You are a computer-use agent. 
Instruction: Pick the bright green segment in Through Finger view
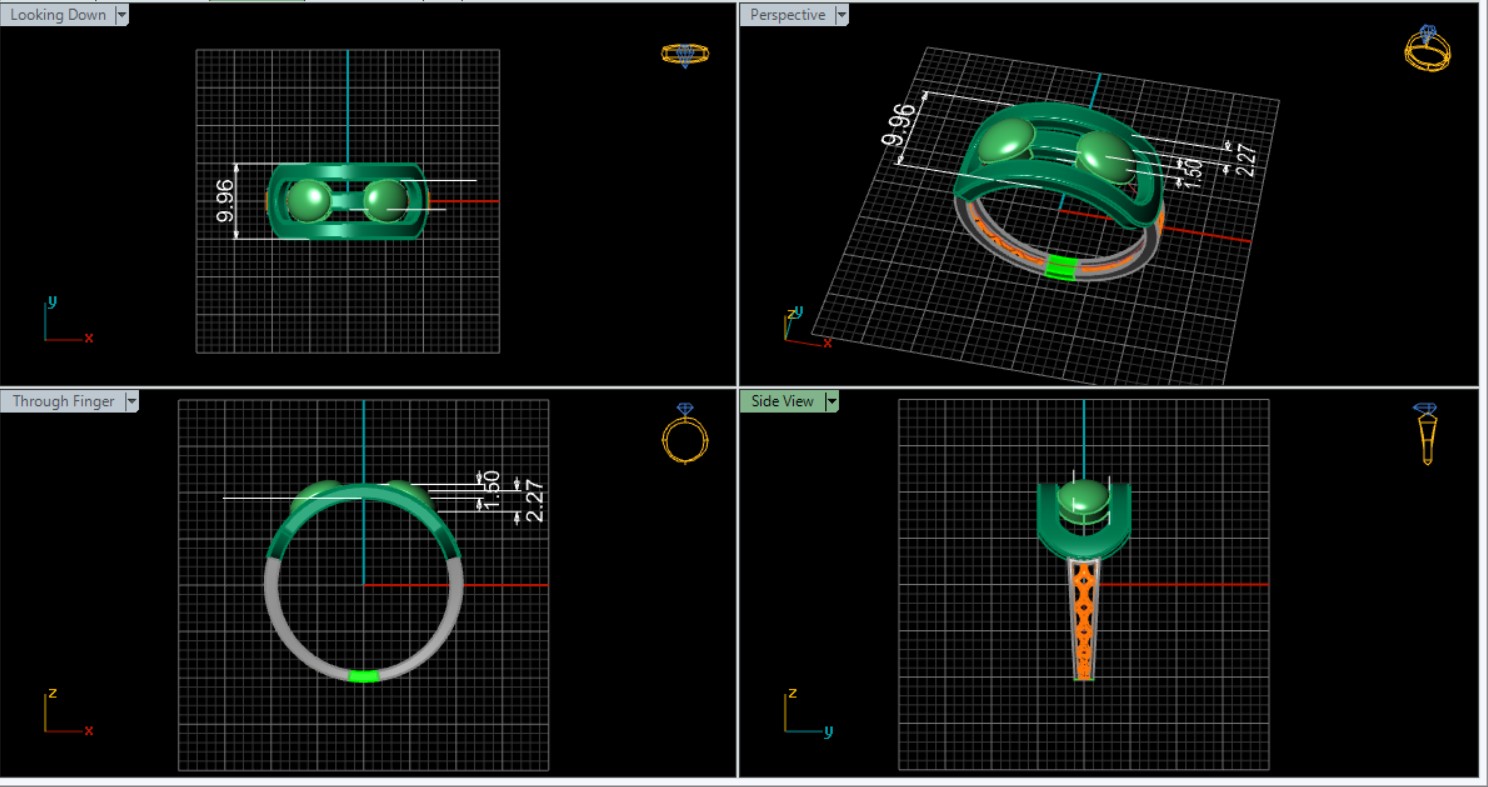[365, 677]
